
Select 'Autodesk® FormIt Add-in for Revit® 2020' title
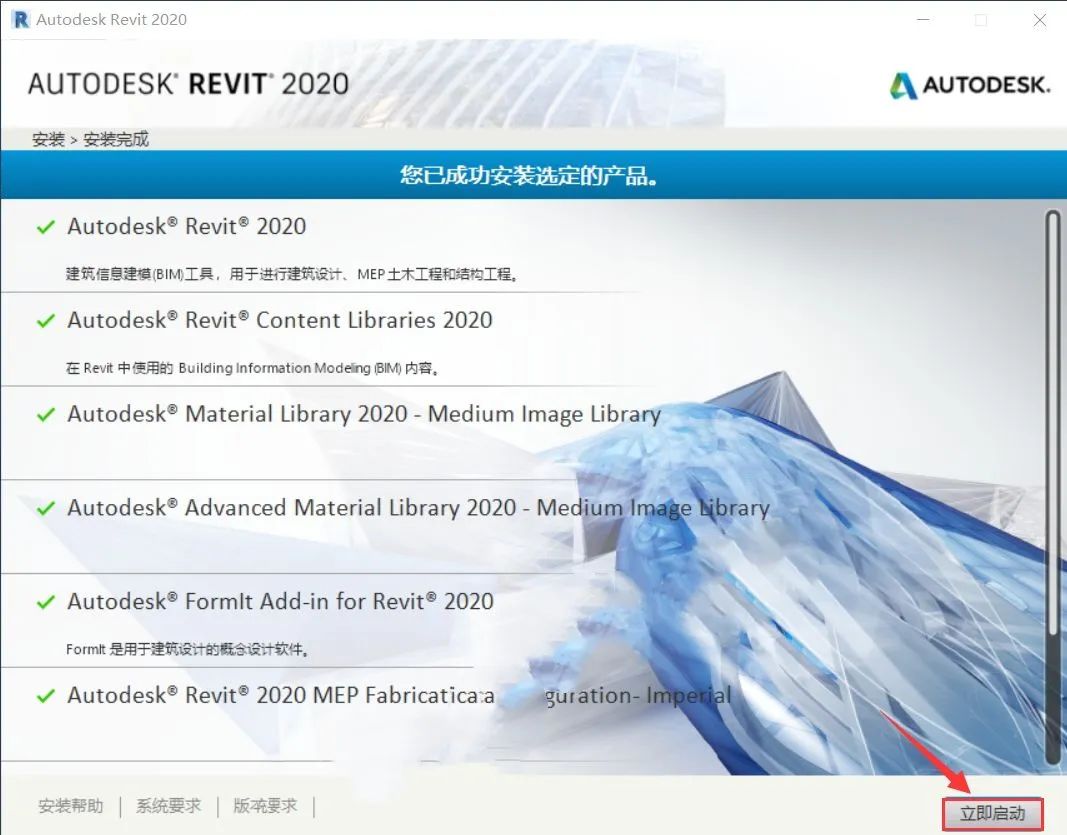[x=280, y=602]
